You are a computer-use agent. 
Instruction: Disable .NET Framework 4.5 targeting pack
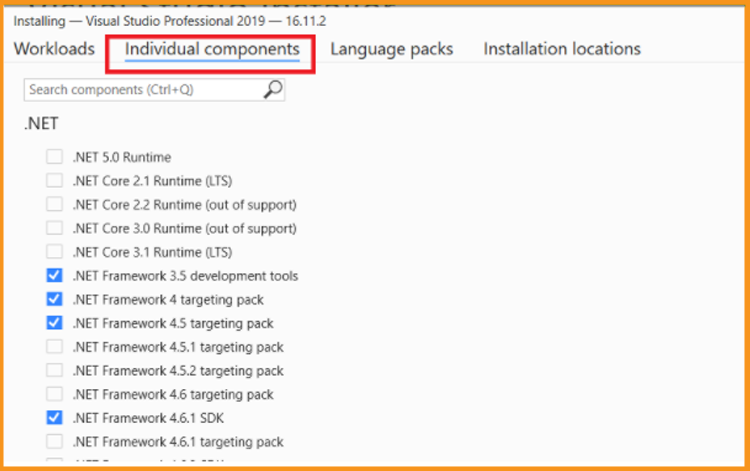click(54, 323)
